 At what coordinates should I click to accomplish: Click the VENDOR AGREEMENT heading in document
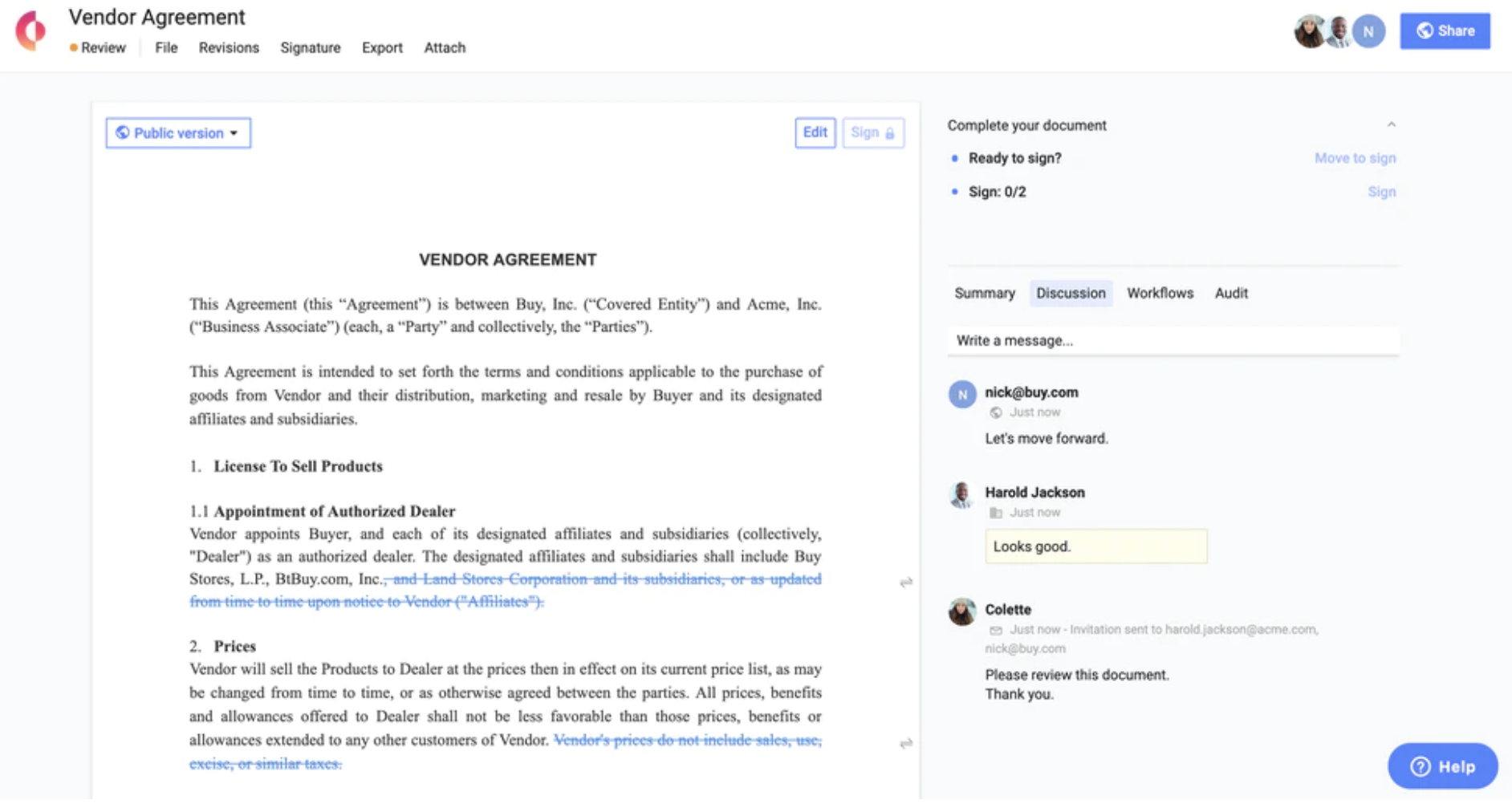(507, 260)
